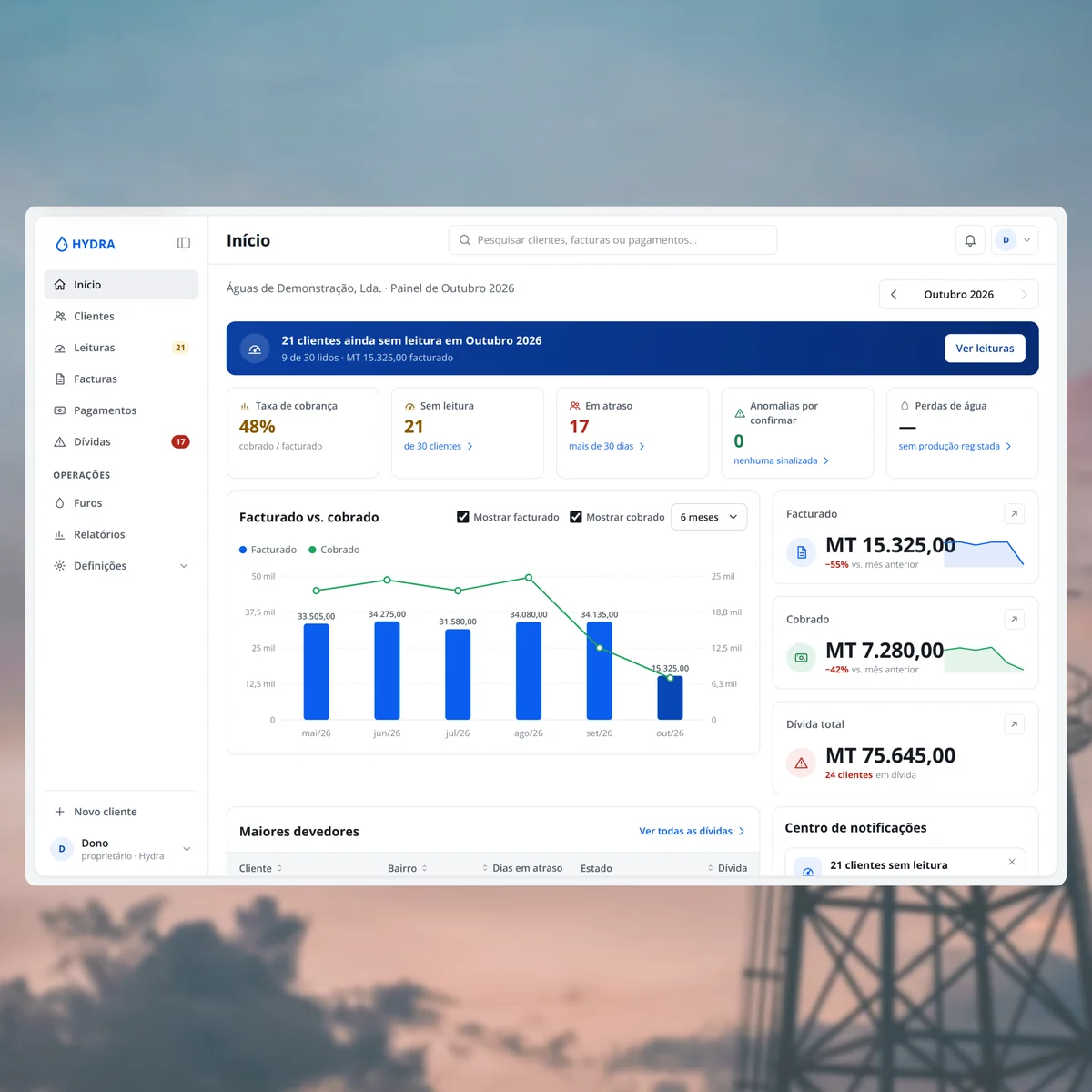The width and height of the screenshot is (1092, 1092).
Task: Open notifications bell
Action: pyautogui.click(x=970, y=240)
